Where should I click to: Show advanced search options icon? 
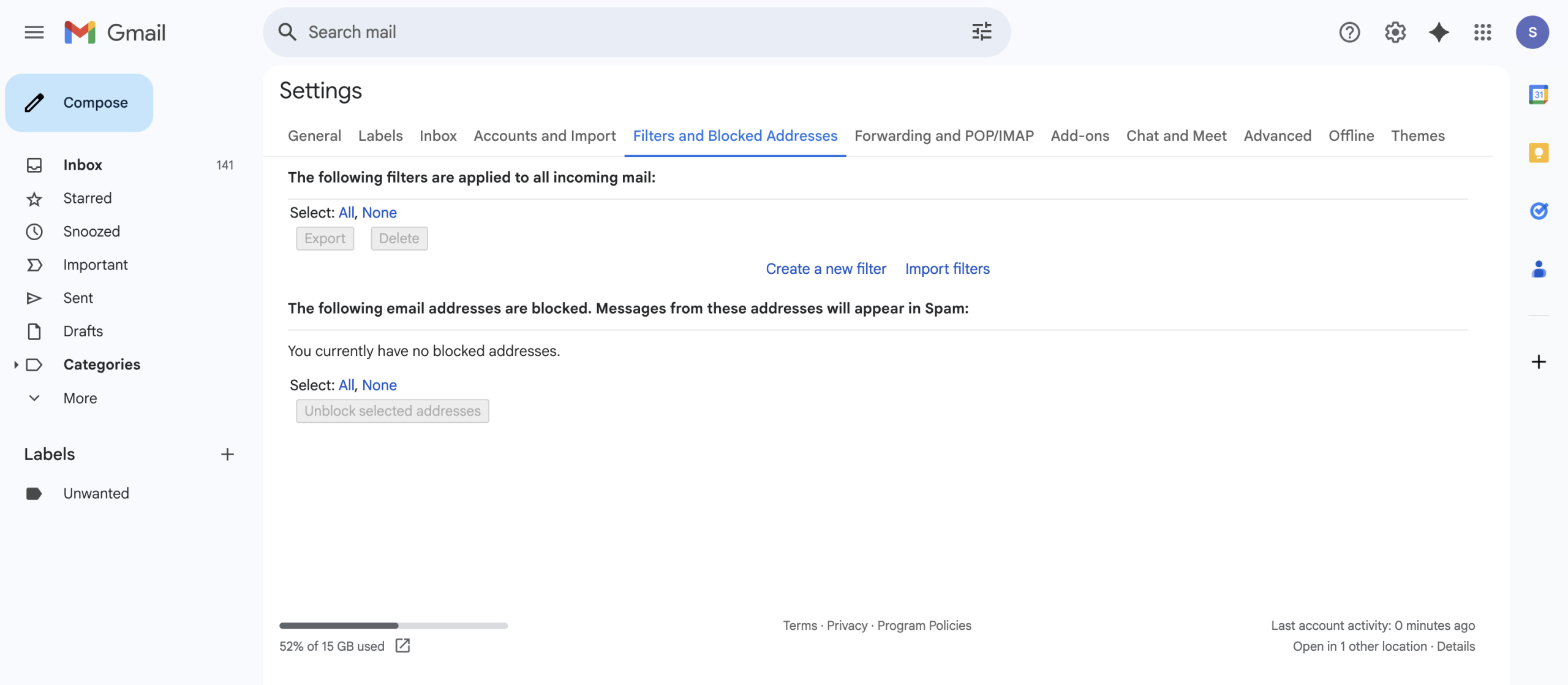tap(982, 32)
